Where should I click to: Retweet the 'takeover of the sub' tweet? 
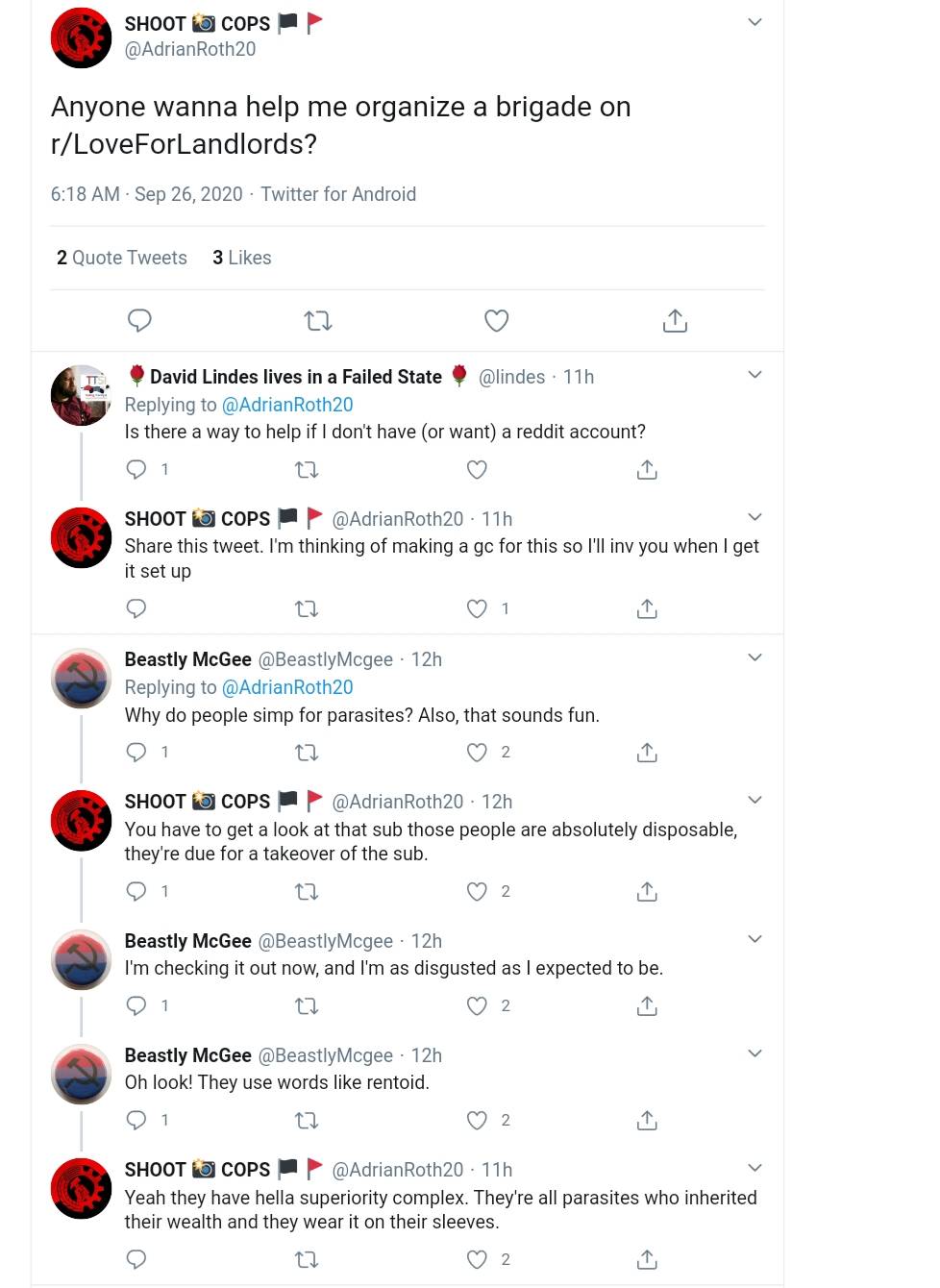coord(307,891)
